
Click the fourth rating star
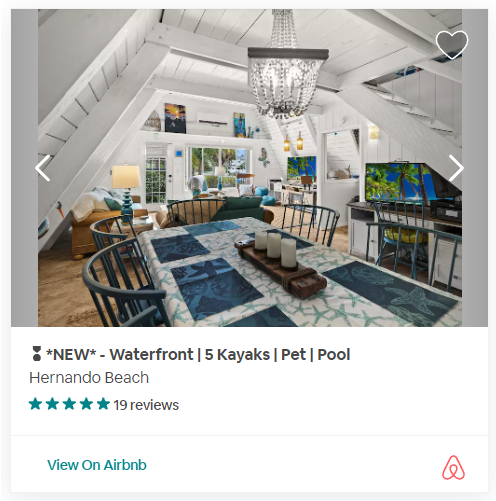[86, 404]
